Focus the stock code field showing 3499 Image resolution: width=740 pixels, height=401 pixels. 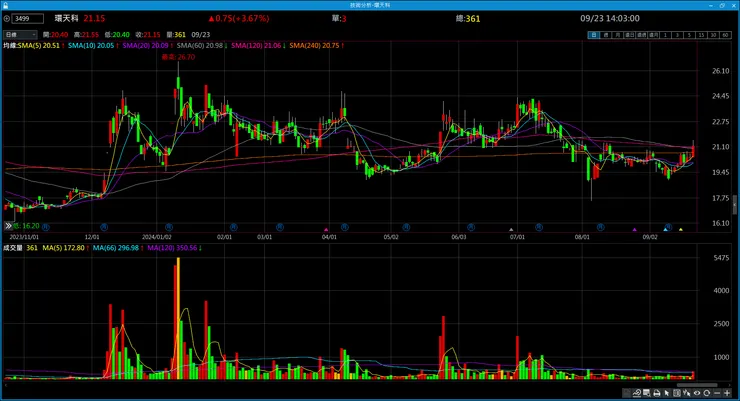tap(28, 18)
